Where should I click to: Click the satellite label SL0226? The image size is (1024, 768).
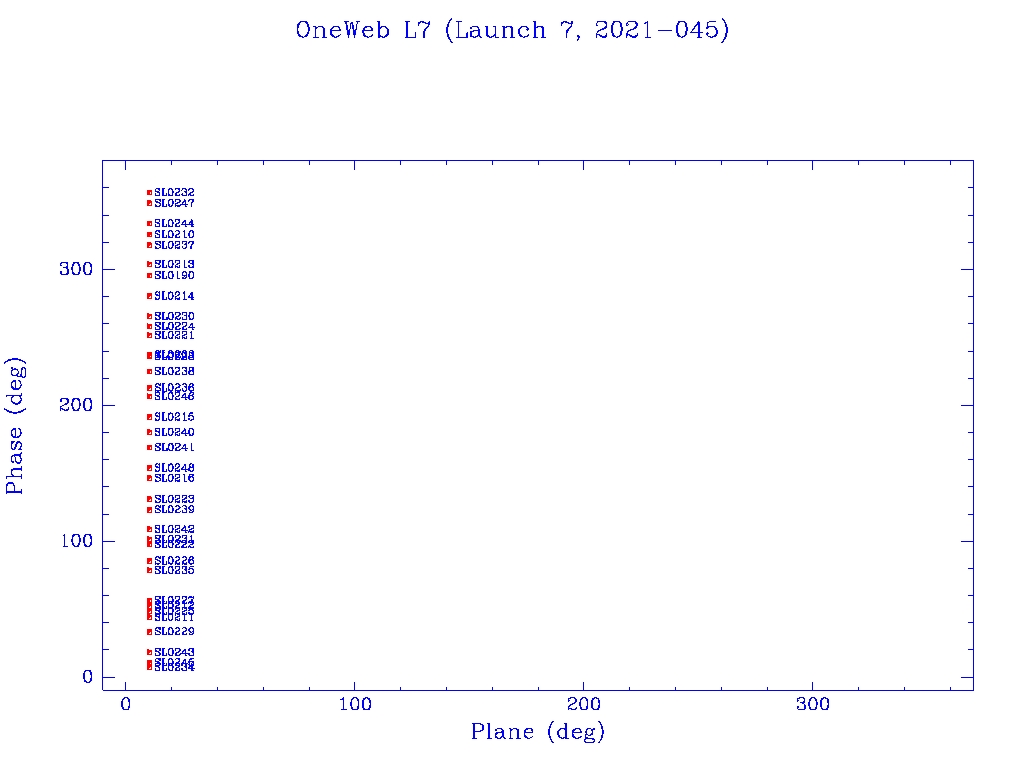tap(174, 560)
